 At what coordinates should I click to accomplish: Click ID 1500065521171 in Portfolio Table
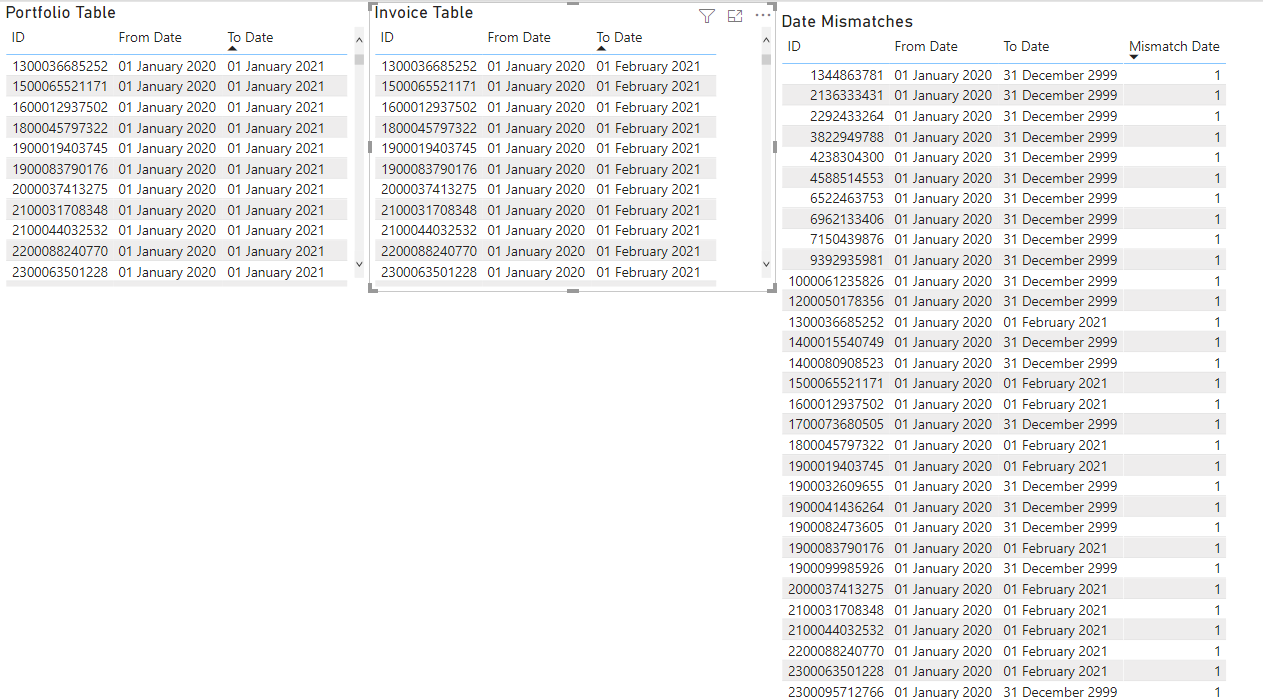click(60, 87)
